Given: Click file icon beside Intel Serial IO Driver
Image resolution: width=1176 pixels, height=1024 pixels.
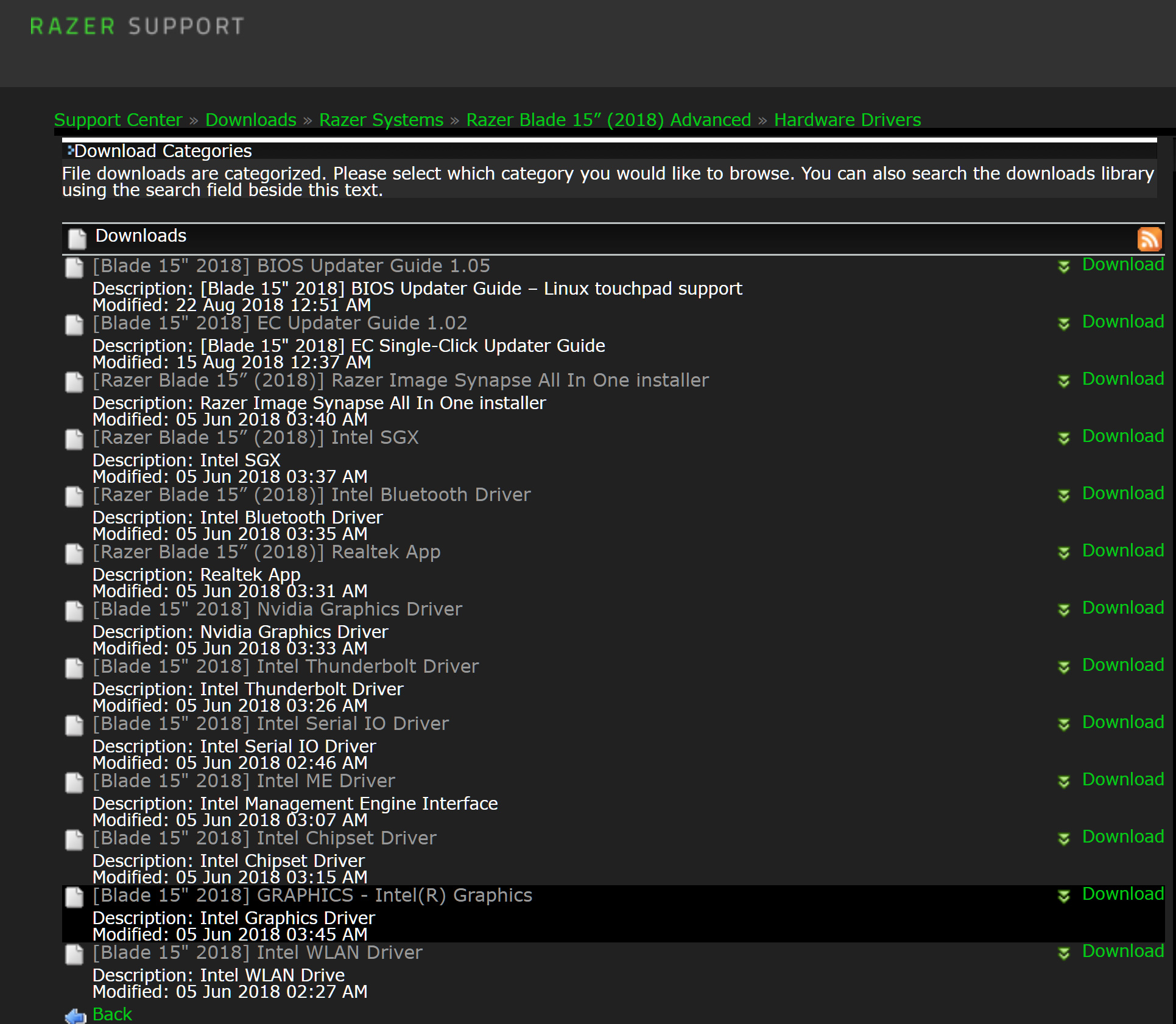Looking at the screenshot, I should click(74, 726).
